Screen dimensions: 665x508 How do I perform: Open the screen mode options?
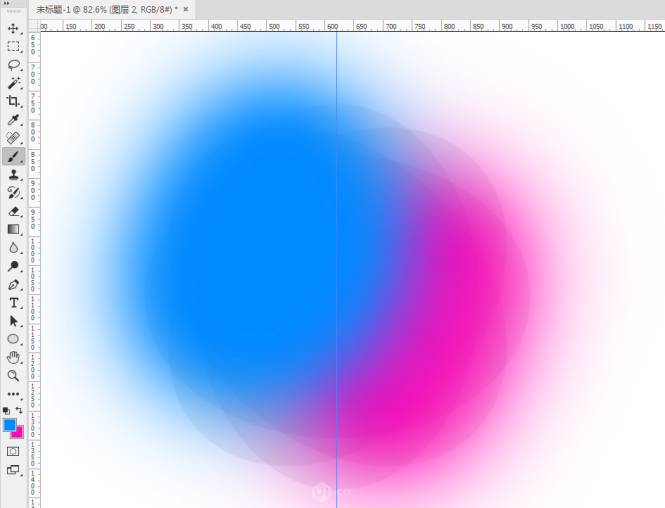click(x=14, y=470)
